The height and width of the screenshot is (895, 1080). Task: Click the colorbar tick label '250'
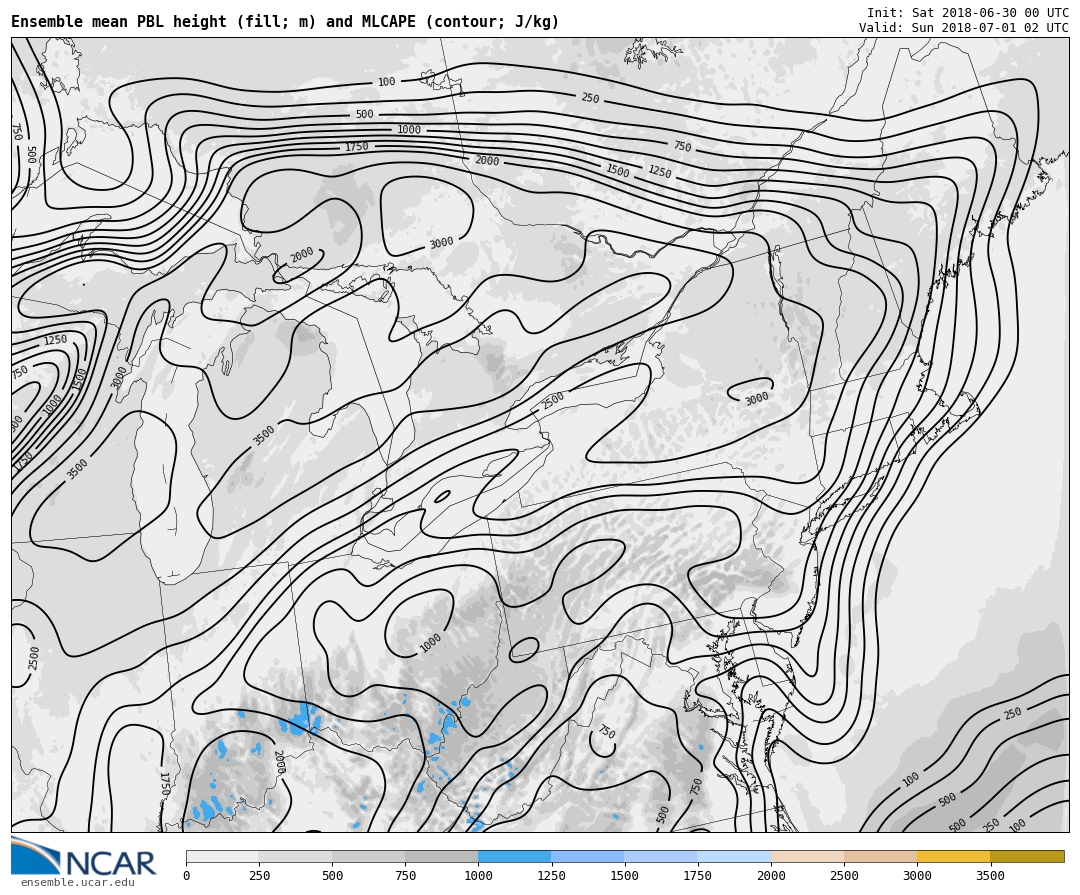[259, 876]
